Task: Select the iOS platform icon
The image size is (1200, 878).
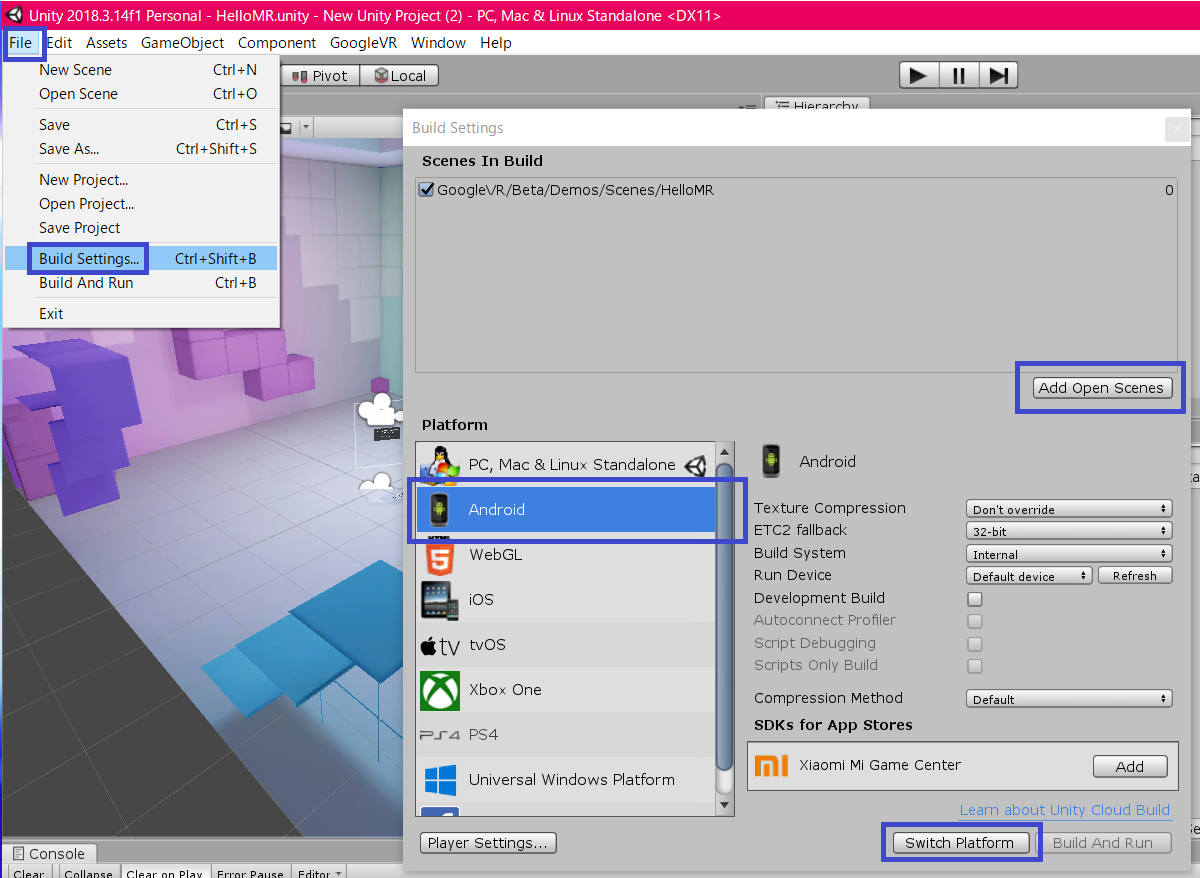Action: coord(439,600)
